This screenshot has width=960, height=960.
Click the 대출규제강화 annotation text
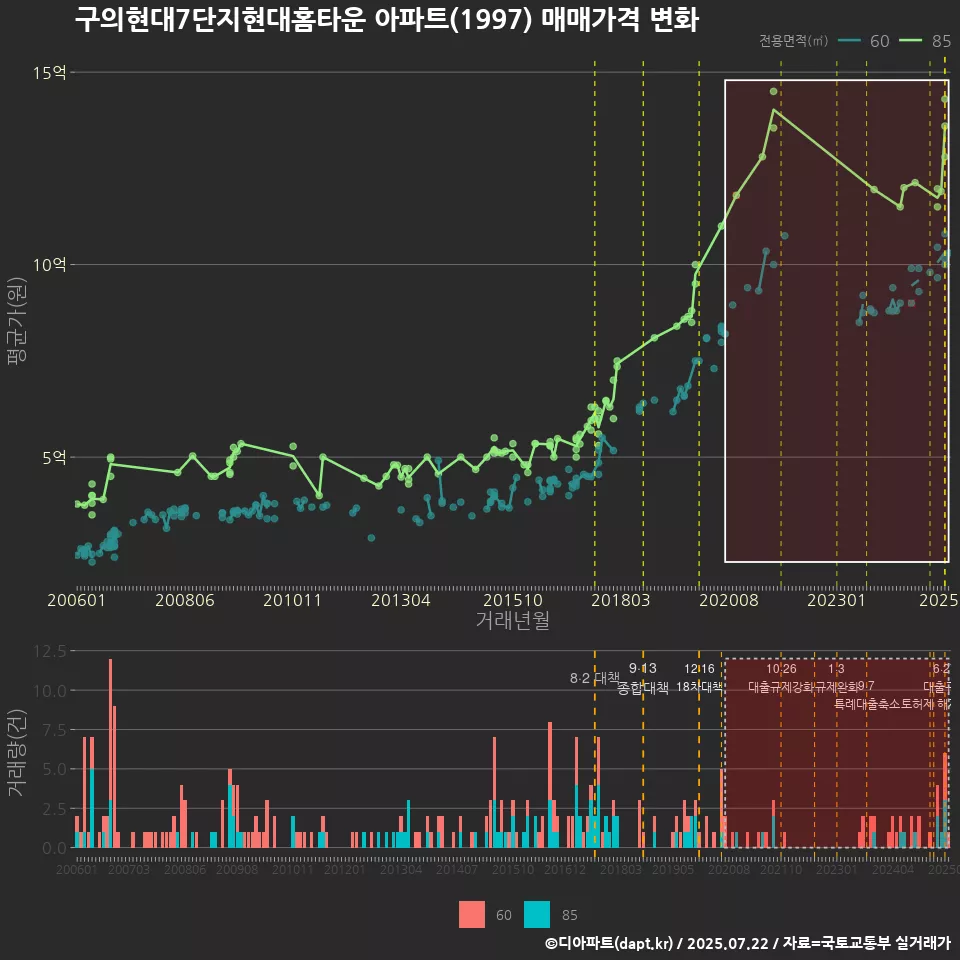click(x=781, y=686)
